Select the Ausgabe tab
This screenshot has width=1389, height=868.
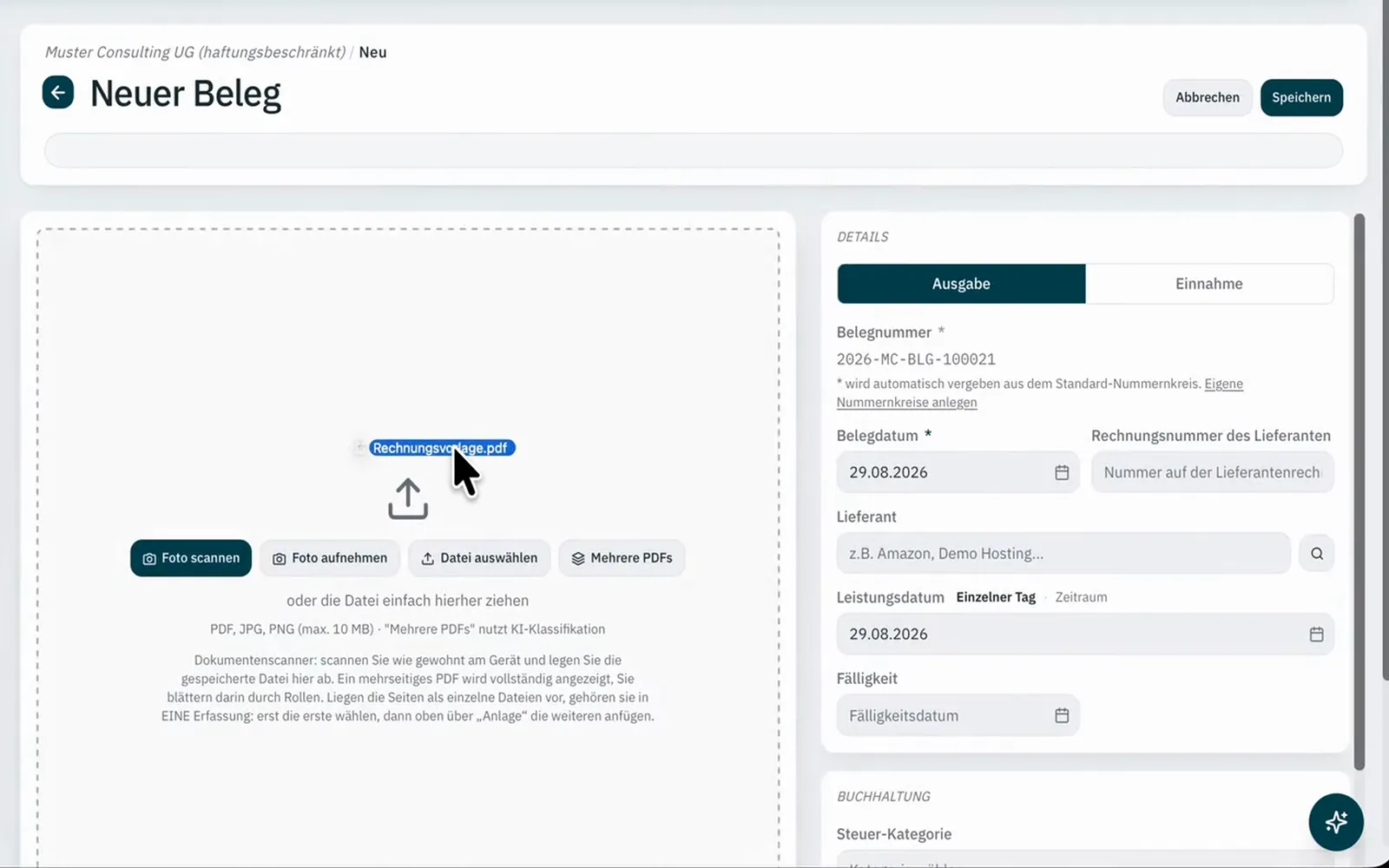[x=961, y=284]
